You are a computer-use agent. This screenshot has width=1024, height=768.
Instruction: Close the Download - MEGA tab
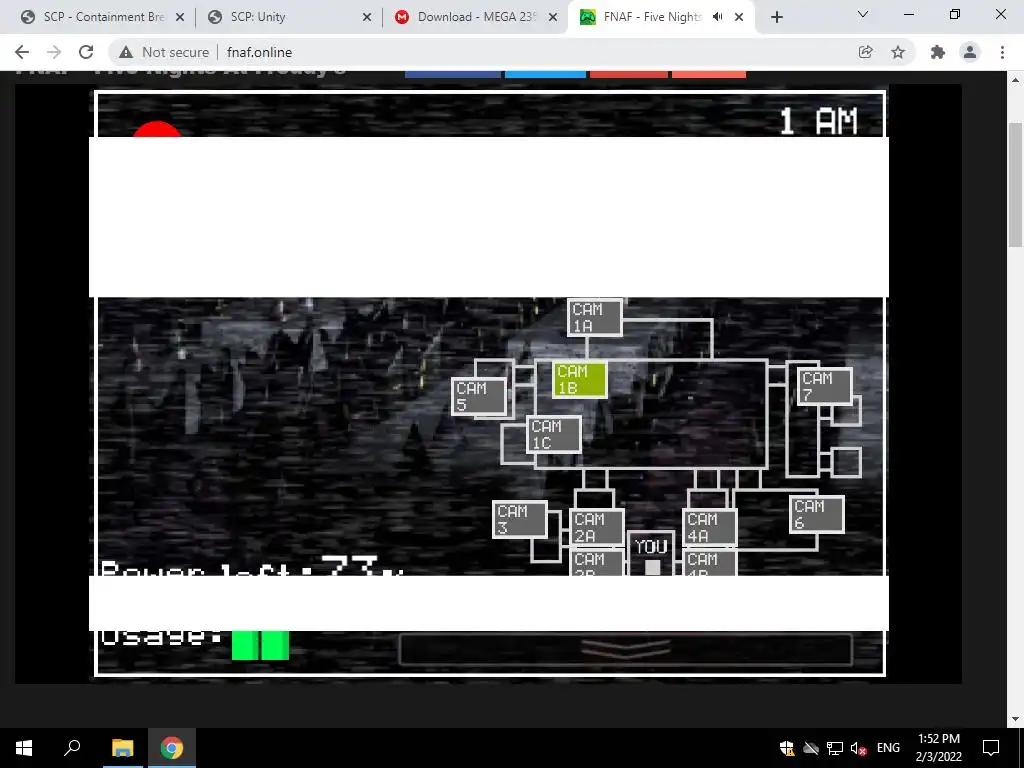point(553,17)
